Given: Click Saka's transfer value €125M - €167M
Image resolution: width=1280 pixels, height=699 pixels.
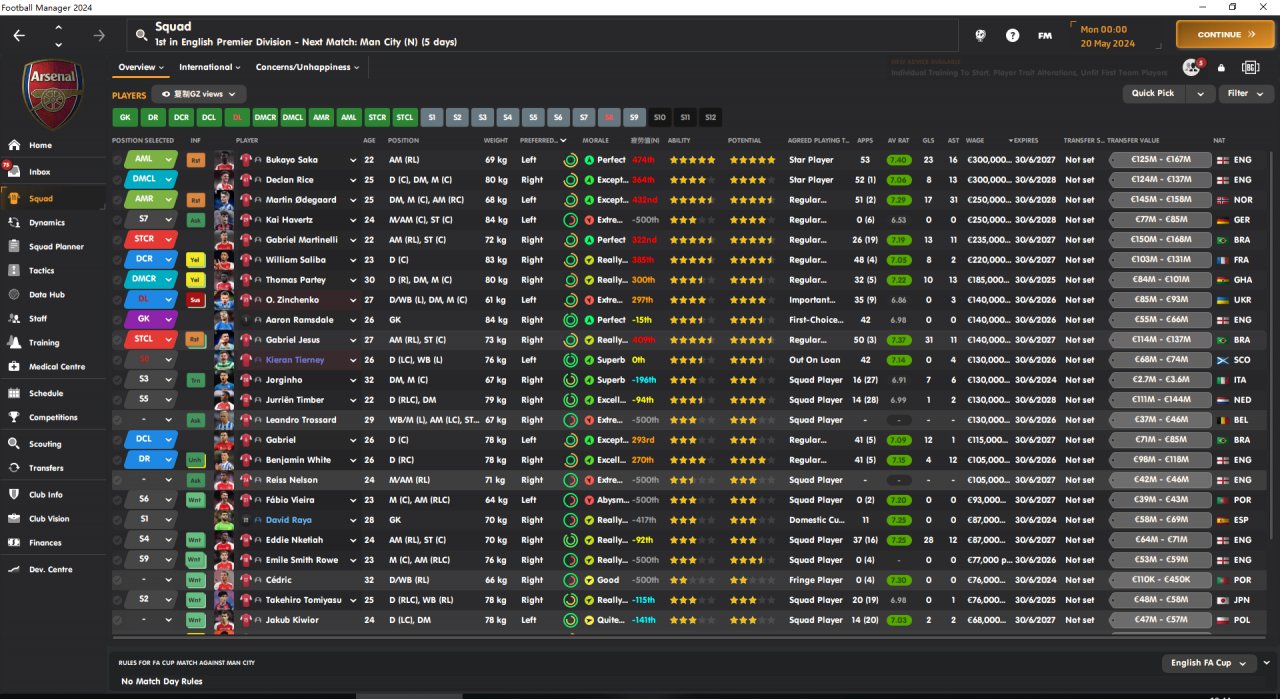Looking at the screenshot, I should pyautogui.click(x=1159, y=160).
